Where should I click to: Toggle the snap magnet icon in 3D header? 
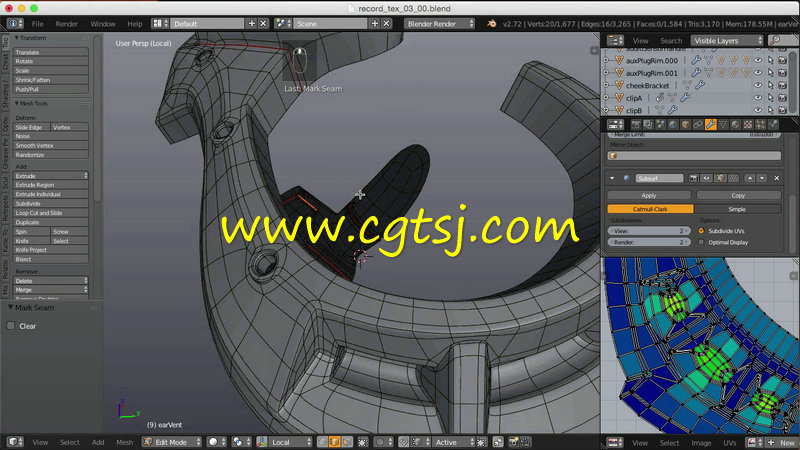(x=403, y=442)
